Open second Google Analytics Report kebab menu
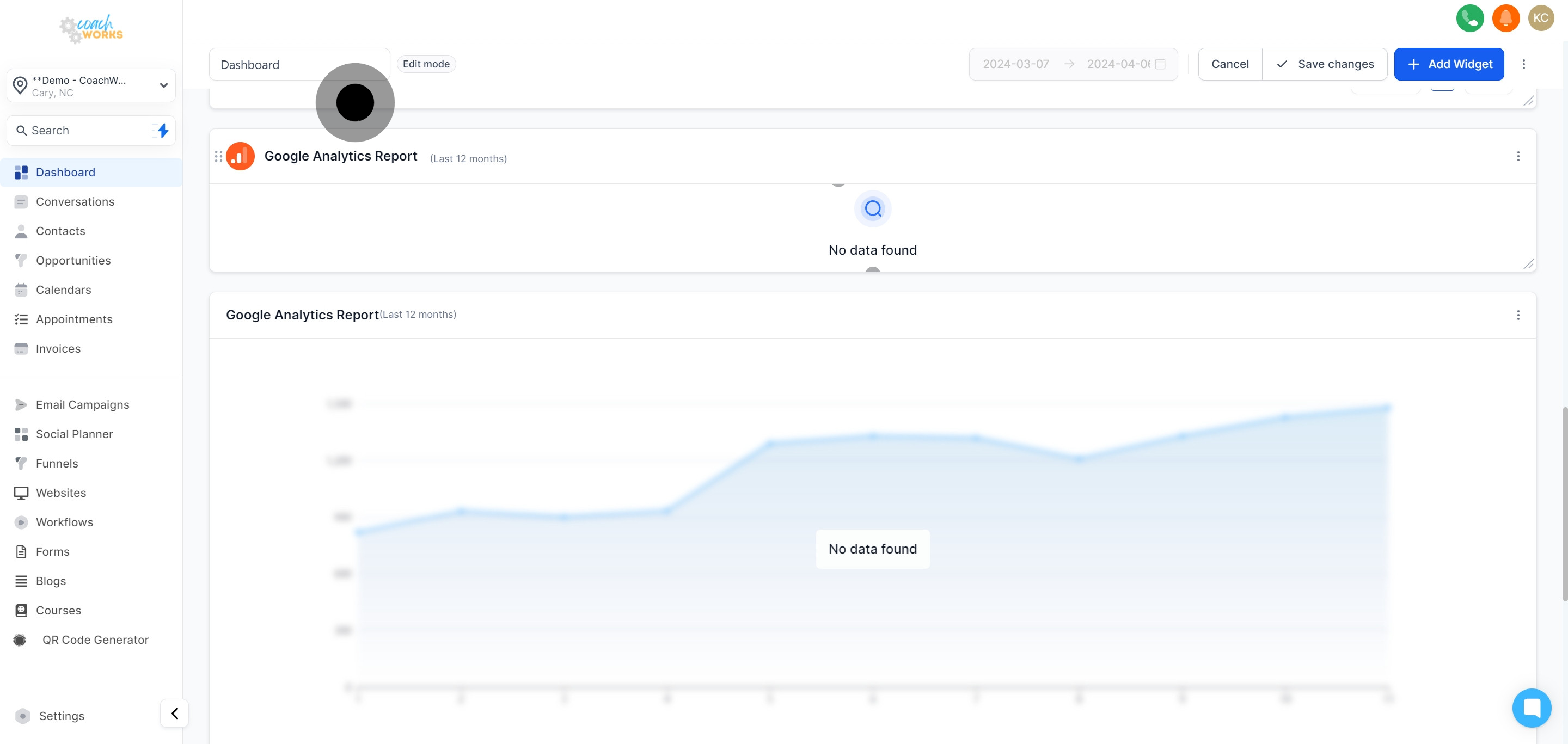Image resolution: width=1568 pixels, height=744 pixels. (1517, 315)
